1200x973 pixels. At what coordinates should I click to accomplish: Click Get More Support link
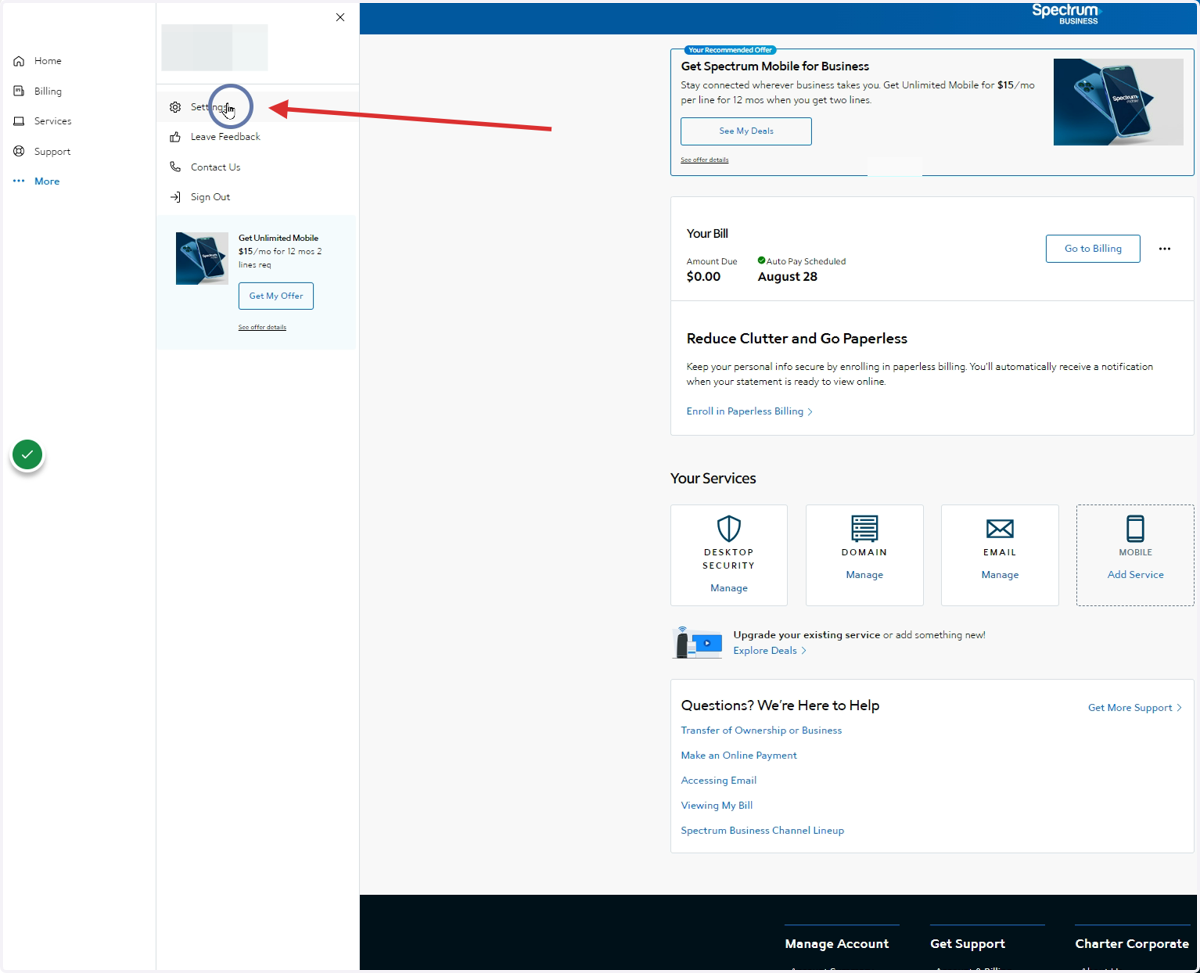(1135, 707)
